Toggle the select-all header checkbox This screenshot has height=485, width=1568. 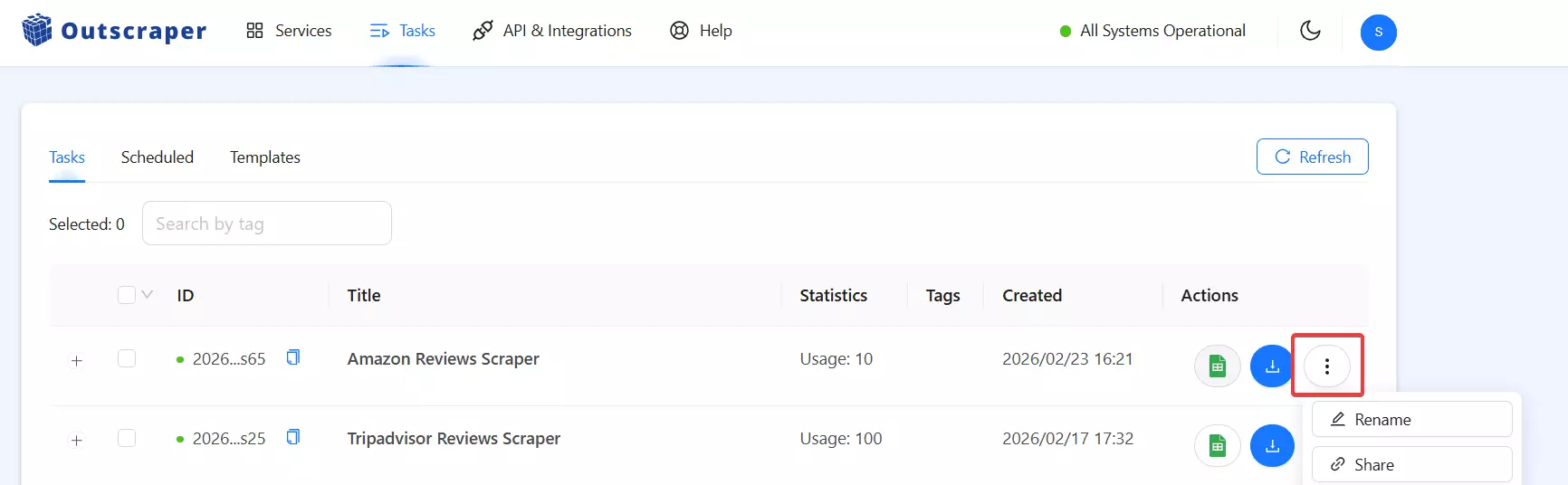coord(127,295)
